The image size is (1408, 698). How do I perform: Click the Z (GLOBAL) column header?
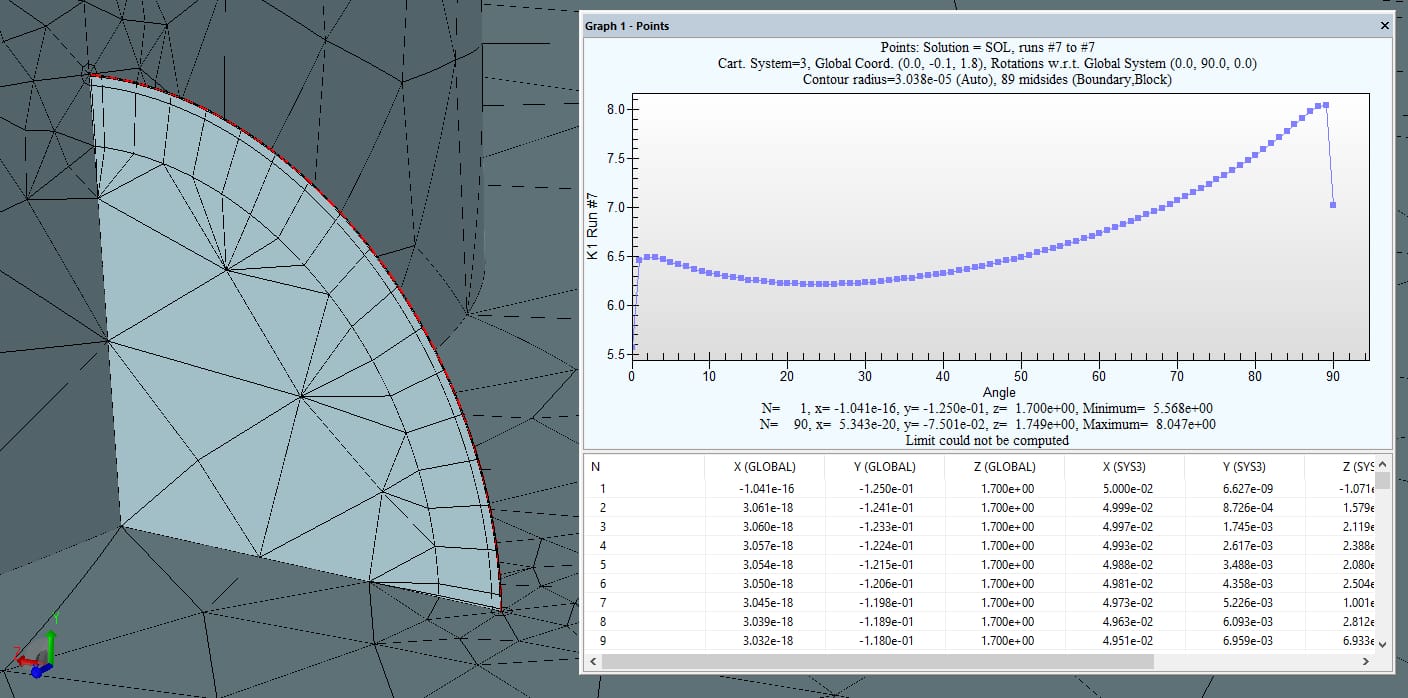(1004, 466)
